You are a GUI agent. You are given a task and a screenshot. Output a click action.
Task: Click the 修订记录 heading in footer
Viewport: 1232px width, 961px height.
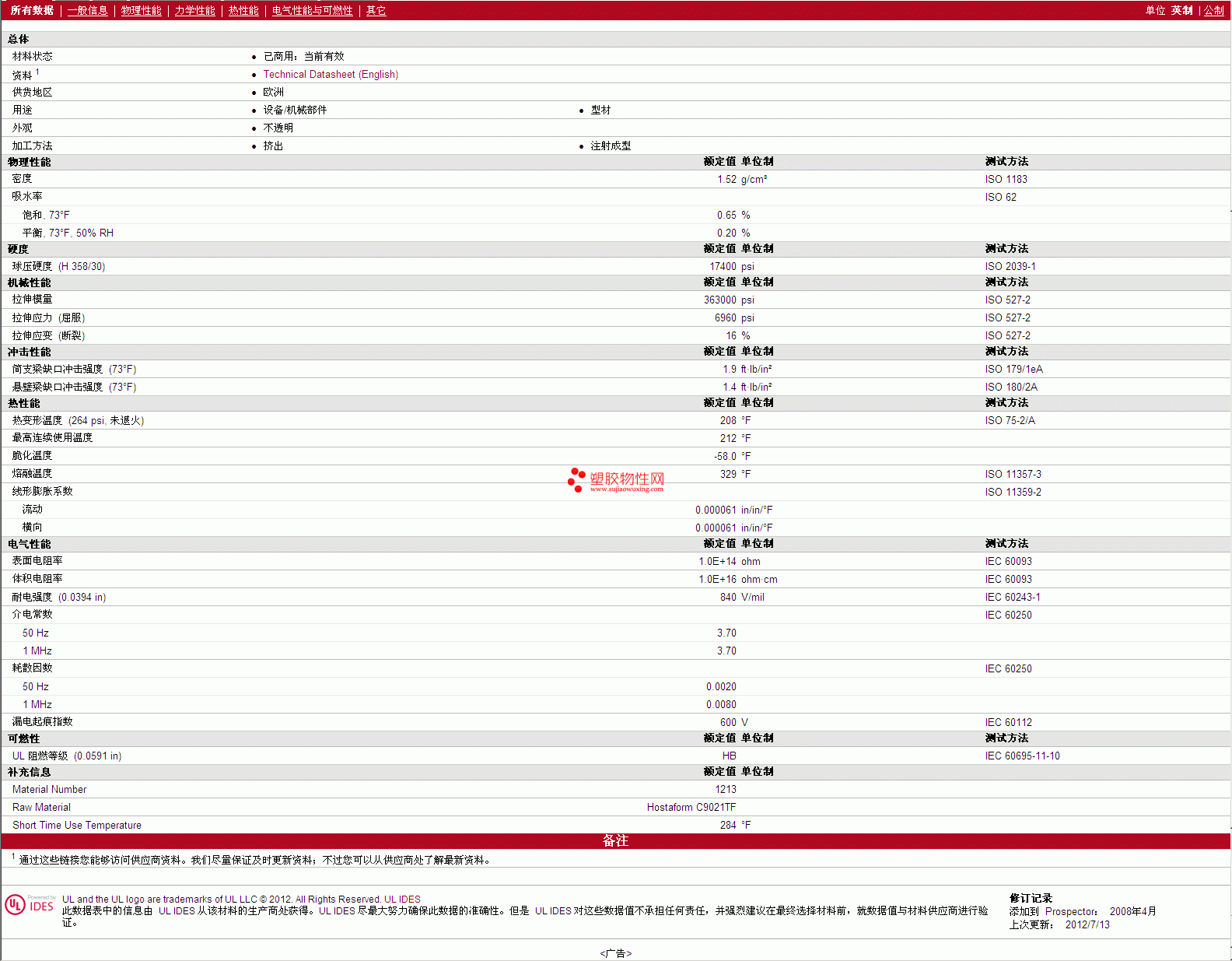1031,898
